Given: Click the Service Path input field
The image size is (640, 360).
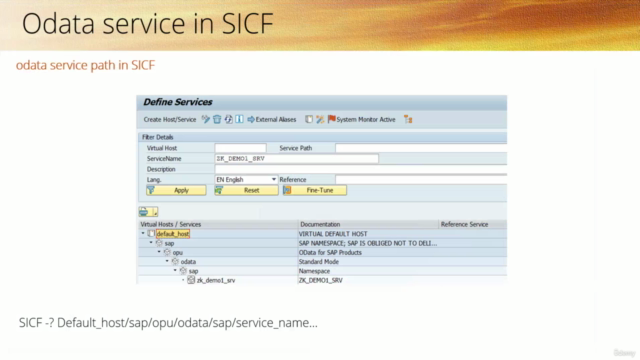Looking at the screenshot, I should point(421,148).
